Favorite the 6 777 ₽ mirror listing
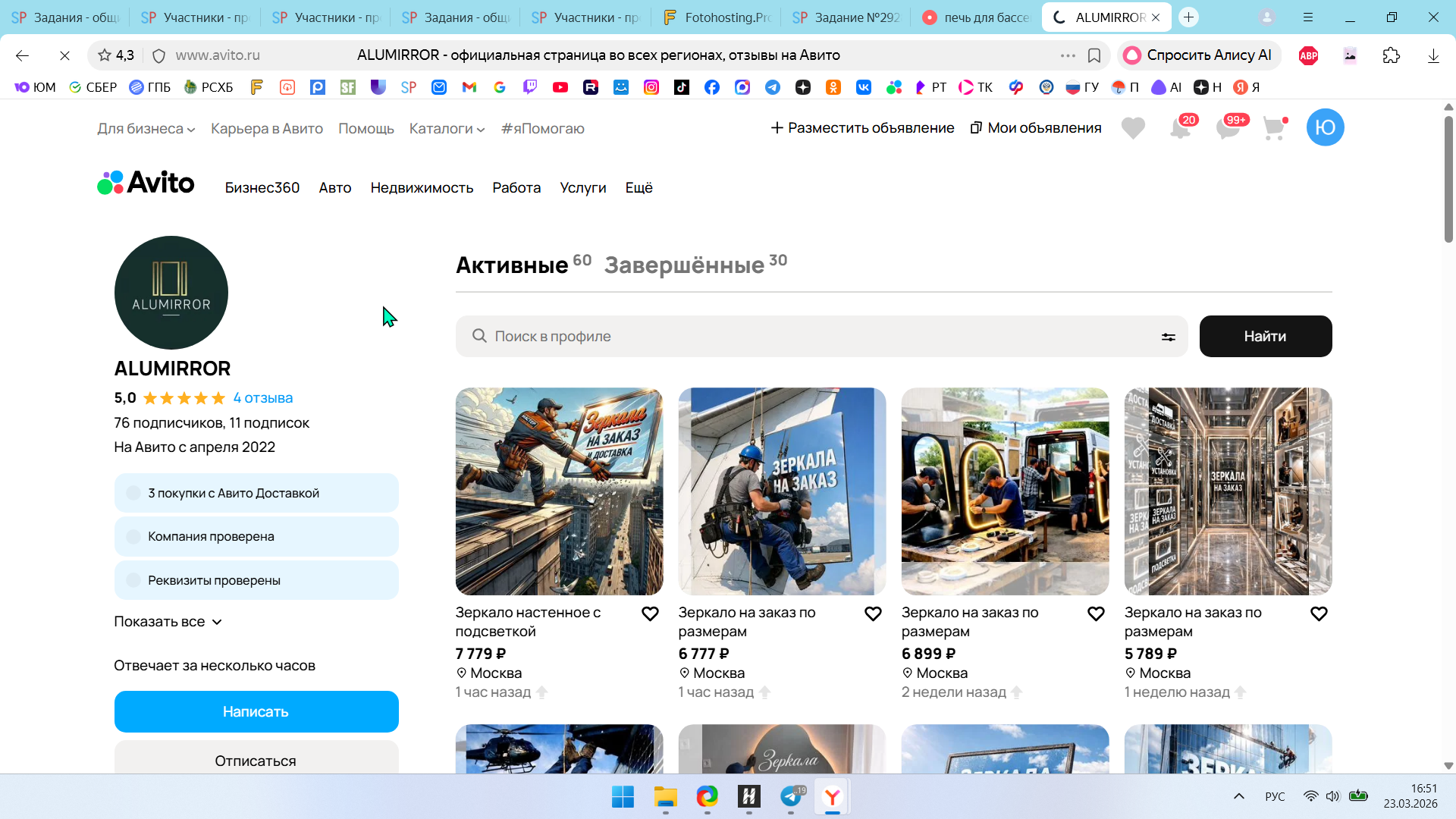Screen dimensions: 1456x819 (873, 613)
